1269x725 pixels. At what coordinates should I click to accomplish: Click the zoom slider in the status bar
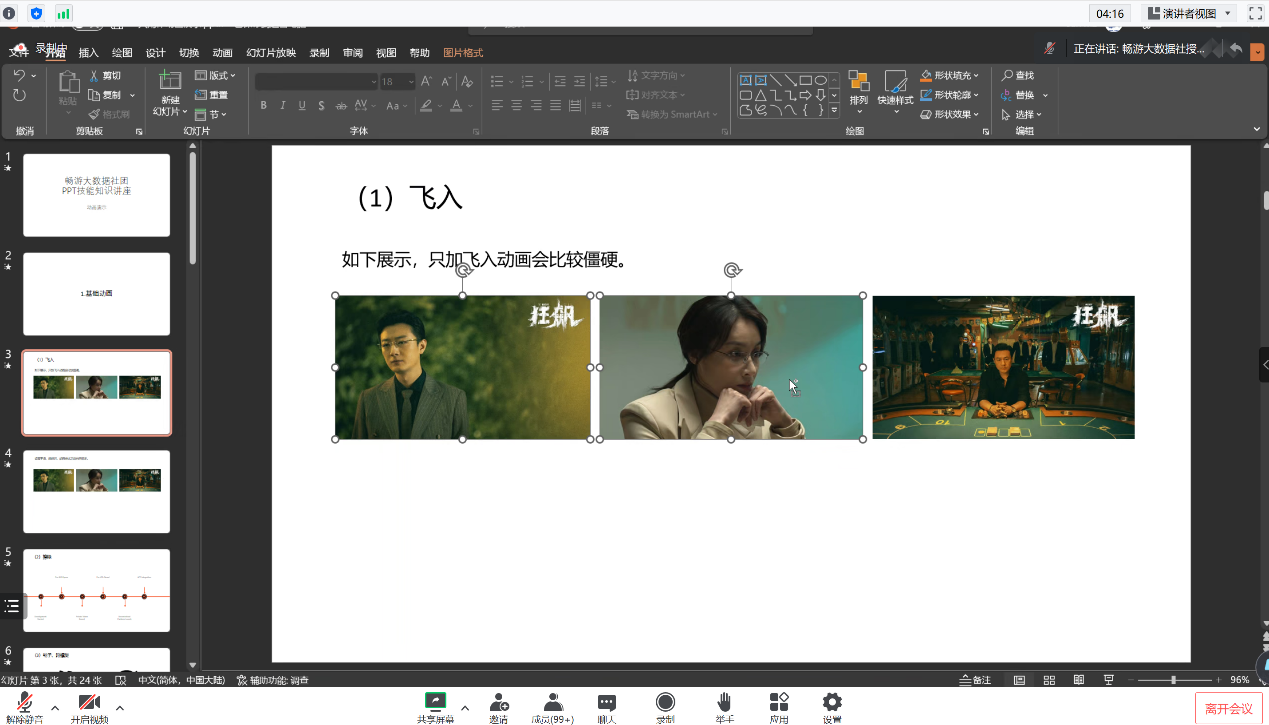point(1172,680)
